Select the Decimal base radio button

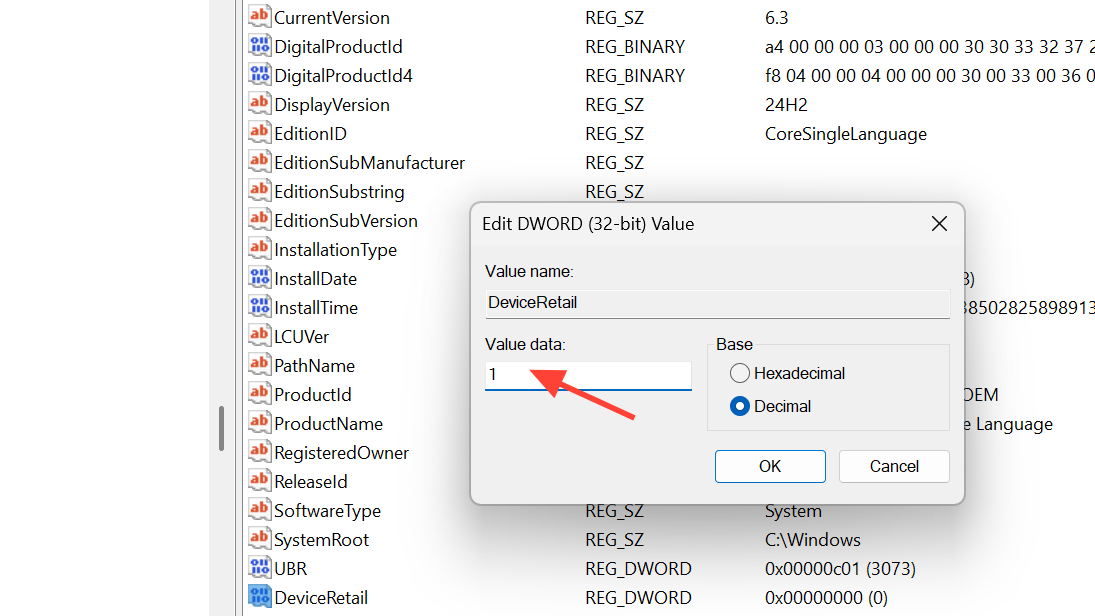(740, 406)
